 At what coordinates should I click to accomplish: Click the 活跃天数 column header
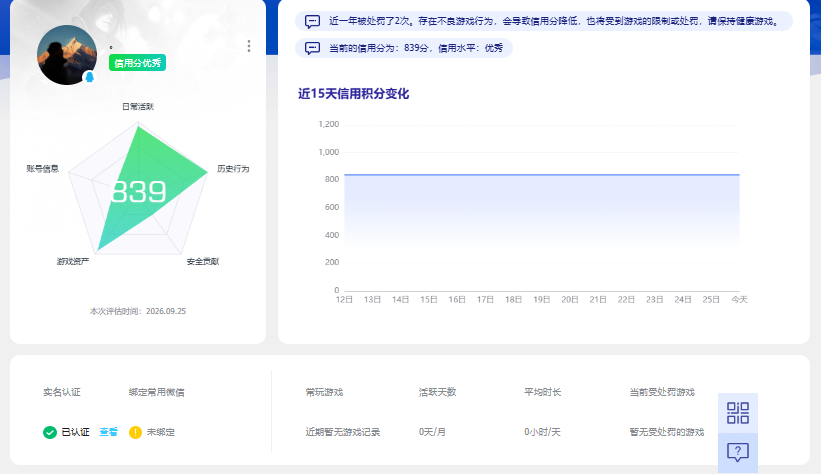[x=437, y=392]
